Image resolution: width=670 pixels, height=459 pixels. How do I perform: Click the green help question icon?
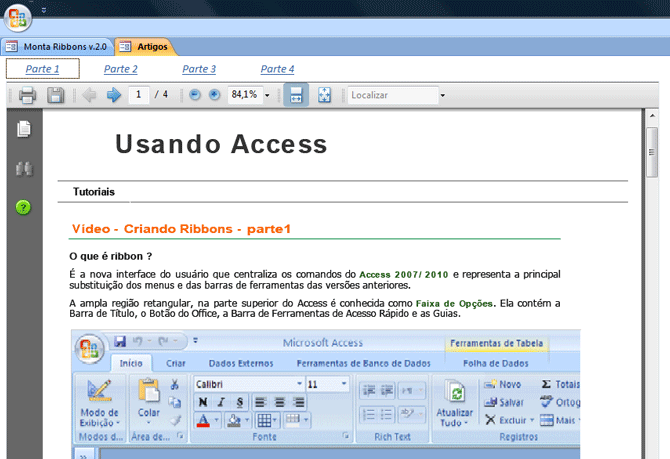(24, 207)
